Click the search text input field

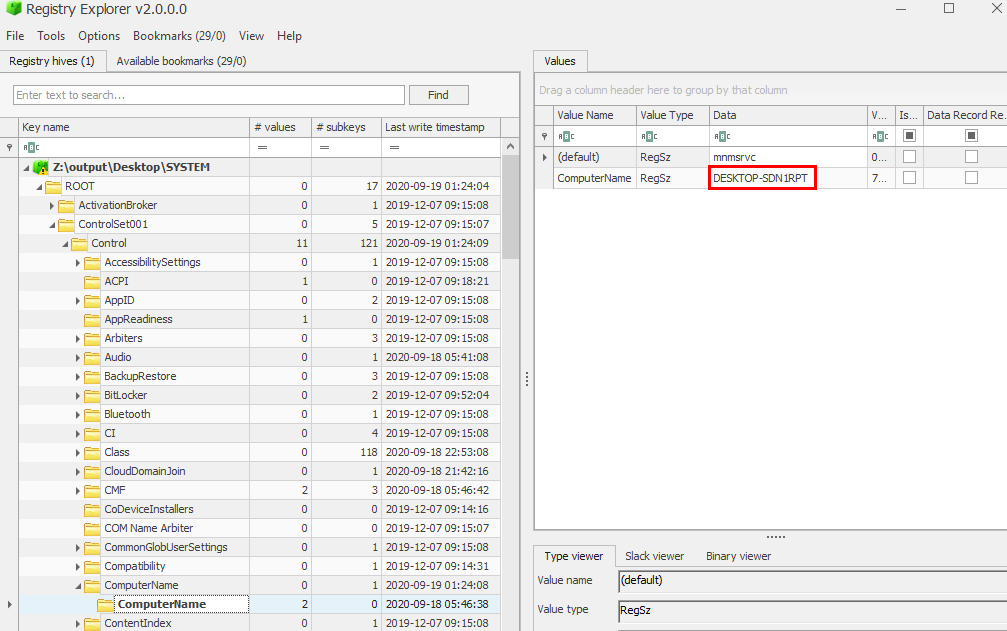[x=208, y=95]
